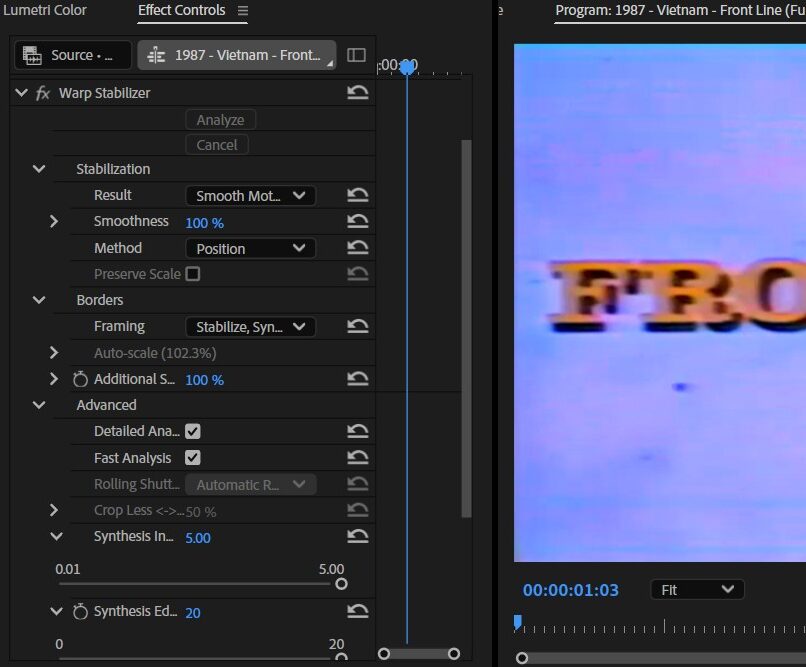This screenshot has width=806, height=667.
Task: Reset the Synthesis Edge Feather parameter
Action: 357,610
